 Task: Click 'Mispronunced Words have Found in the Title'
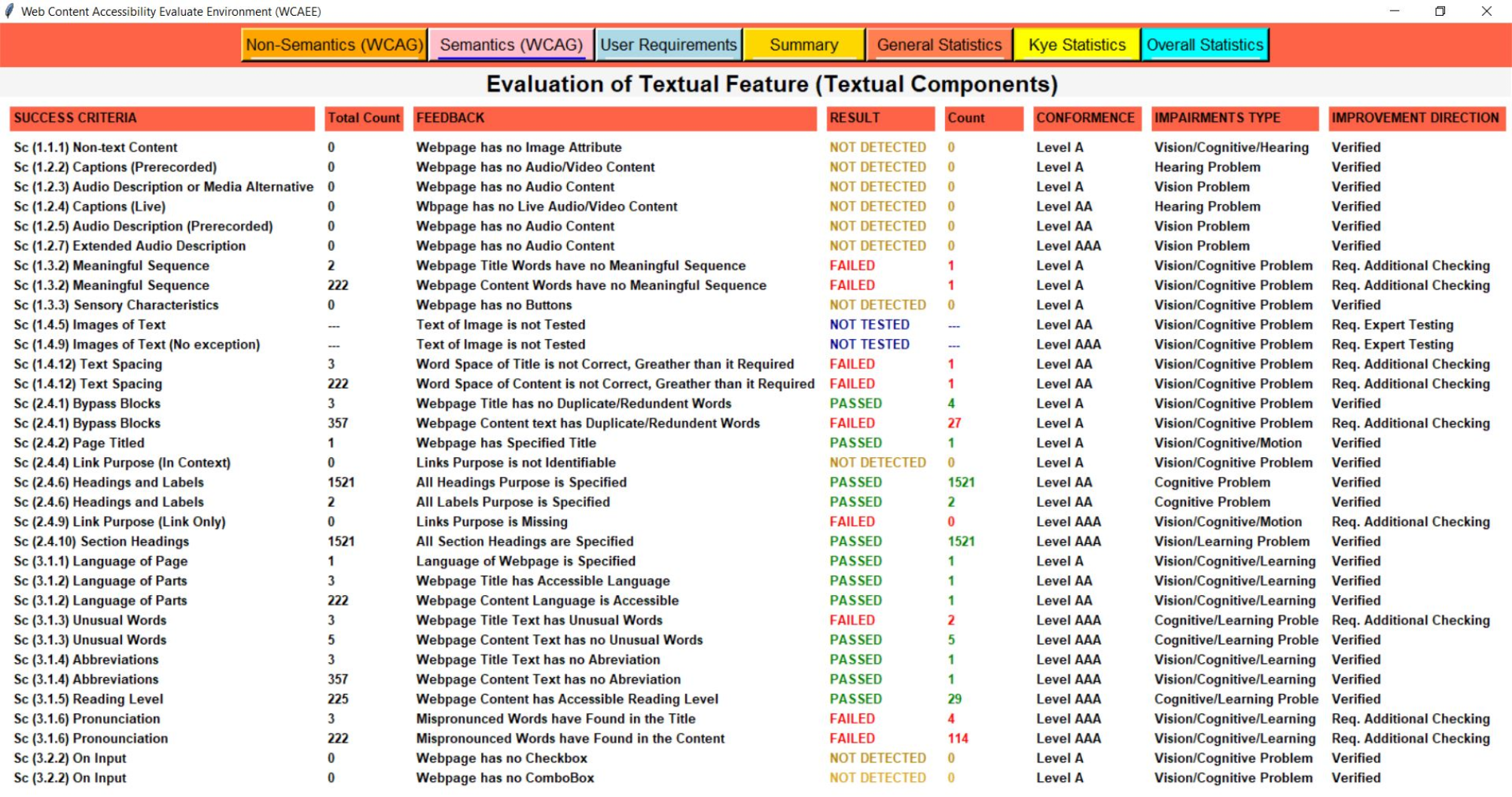click(x=556, y=719)
